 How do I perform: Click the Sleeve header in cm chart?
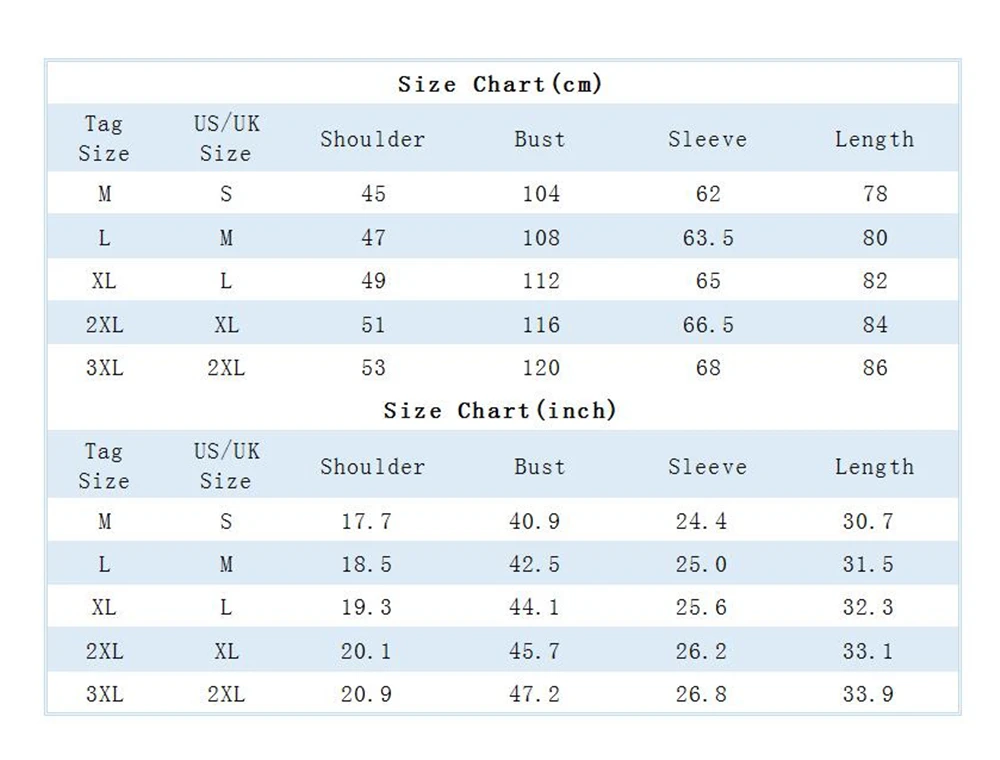click(707, 139)
